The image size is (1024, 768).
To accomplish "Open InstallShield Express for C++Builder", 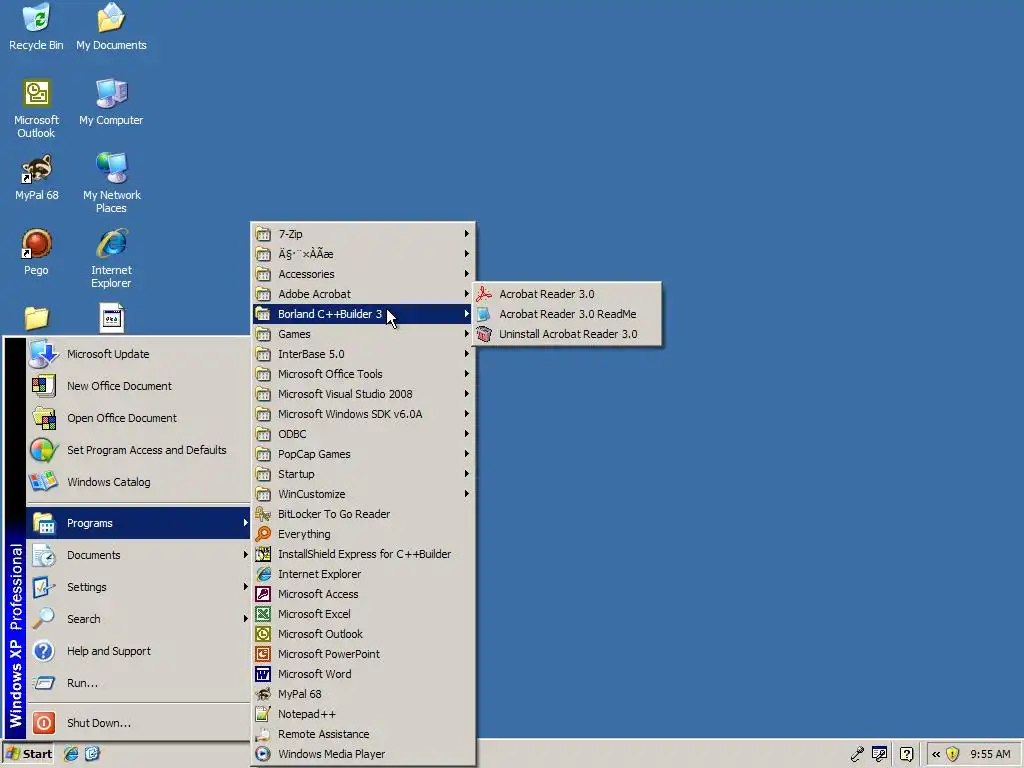I will pos(363,554).
